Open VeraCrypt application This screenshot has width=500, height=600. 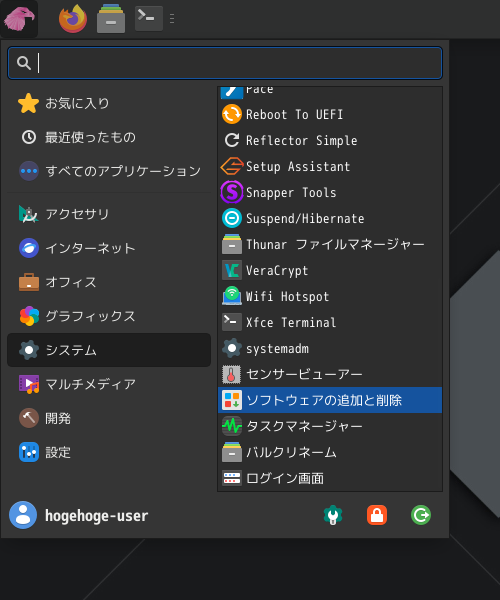point(330,271)
